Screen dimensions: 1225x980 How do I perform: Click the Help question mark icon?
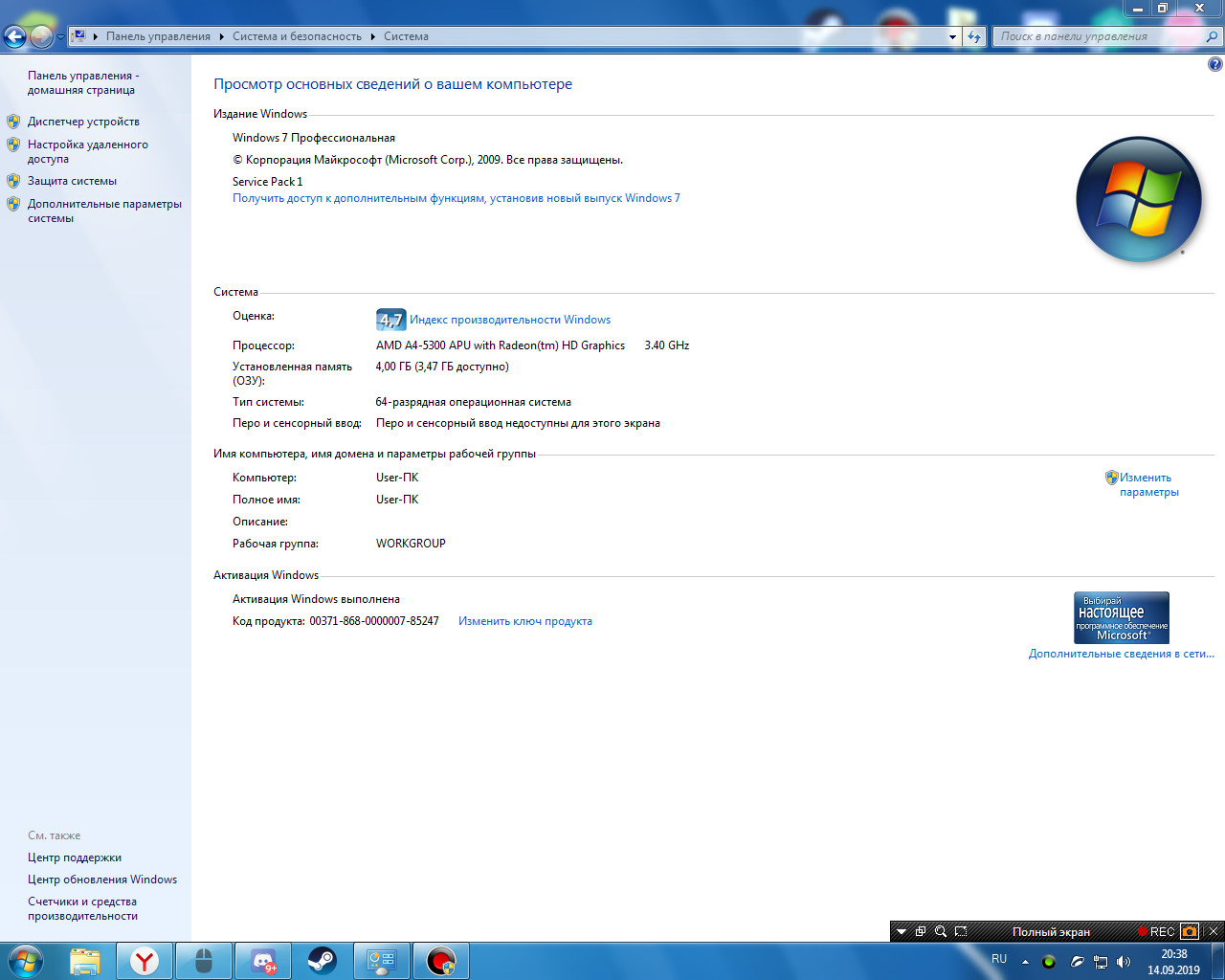point(1215,65)
